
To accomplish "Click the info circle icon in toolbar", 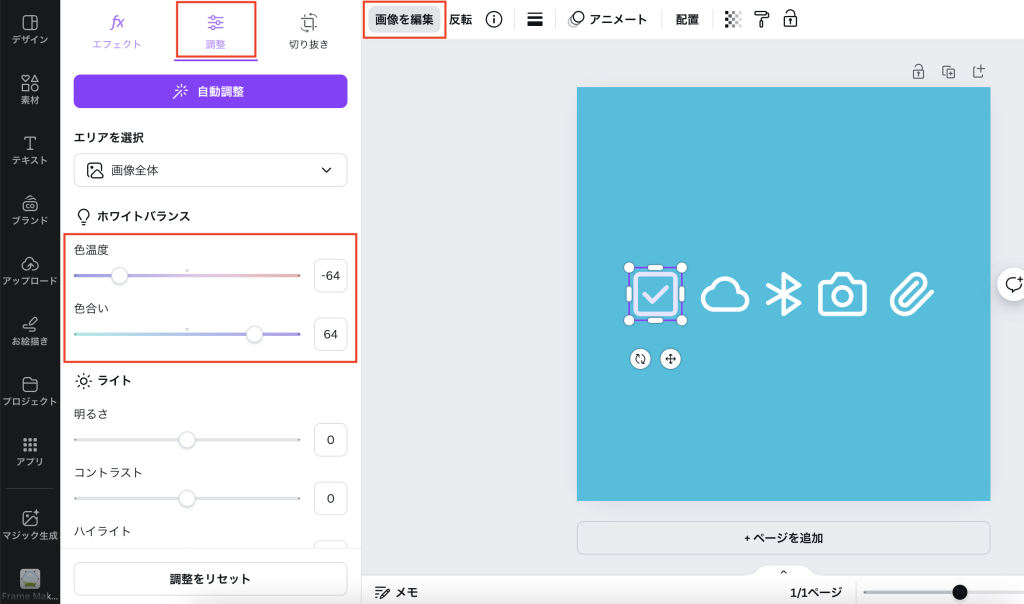I will 494,20.
